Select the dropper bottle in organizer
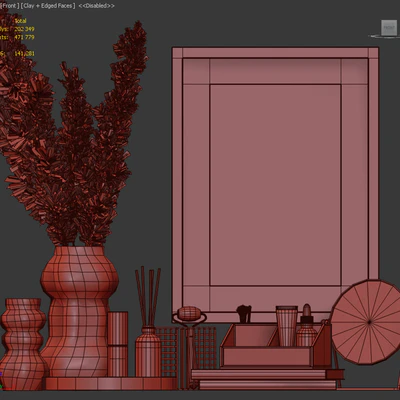 click(307, 326)
